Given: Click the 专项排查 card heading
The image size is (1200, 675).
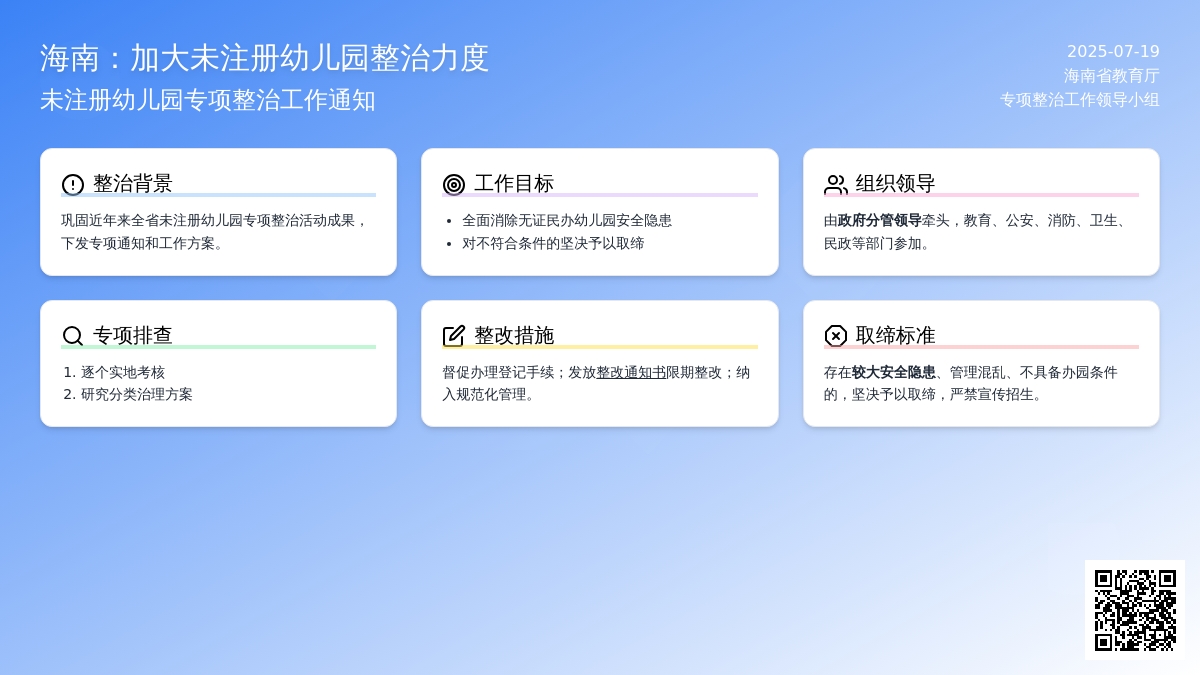Looking at the screenshot, I should [x=133, y=336].
